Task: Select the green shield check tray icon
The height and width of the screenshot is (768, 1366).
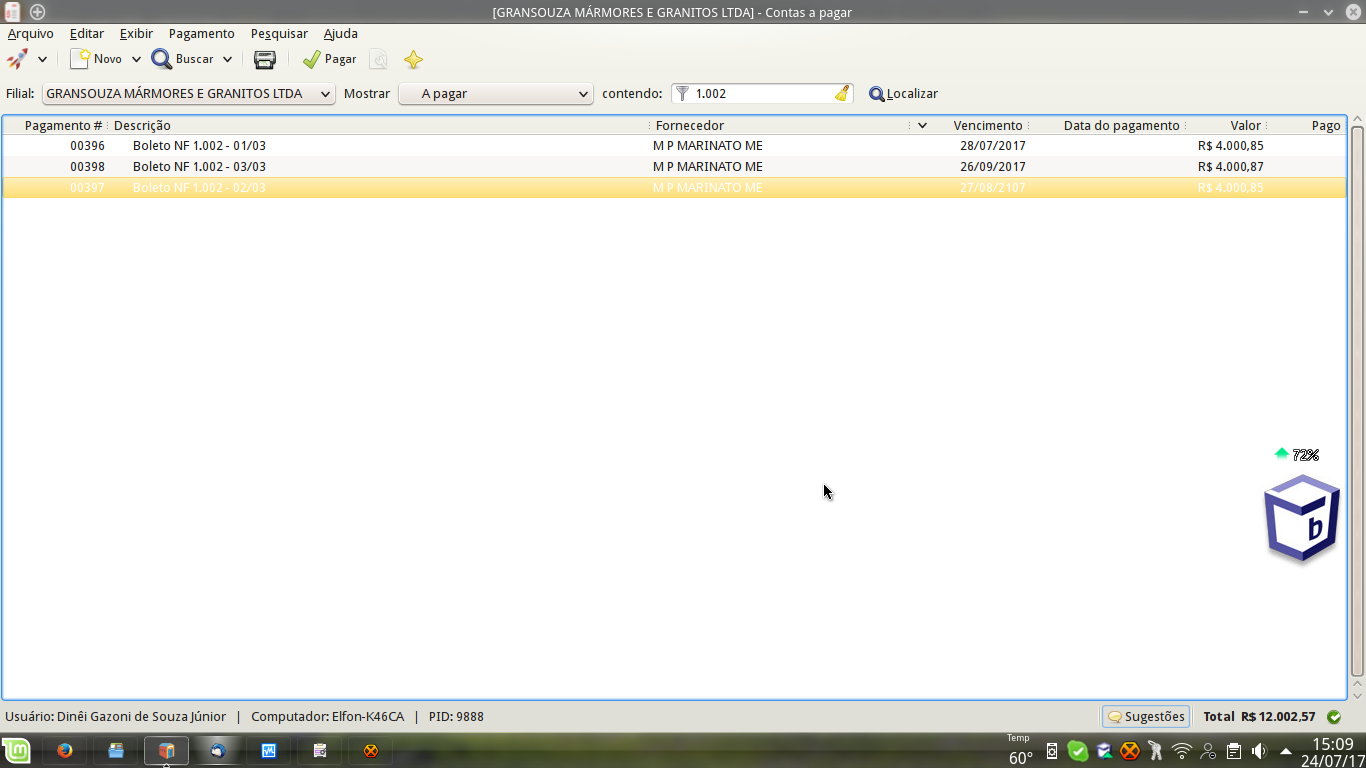Action: coord(1077,750)
